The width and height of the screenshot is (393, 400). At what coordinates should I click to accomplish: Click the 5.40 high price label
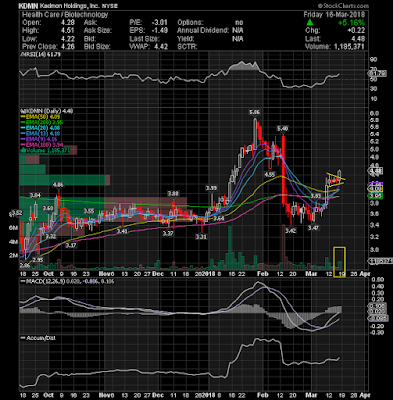(283, 129)
